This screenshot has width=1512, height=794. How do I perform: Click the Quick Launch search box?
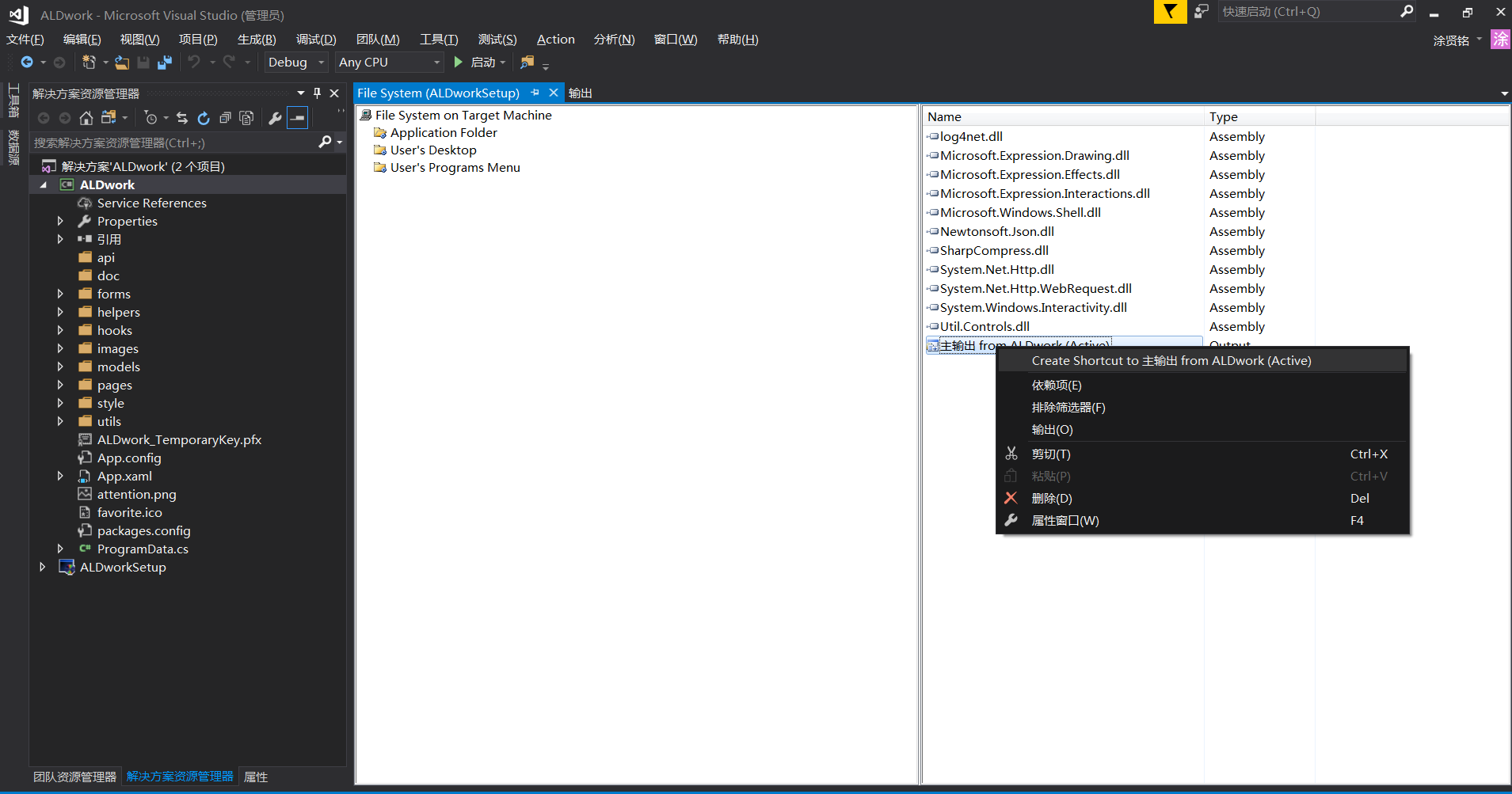(1307, 12)
